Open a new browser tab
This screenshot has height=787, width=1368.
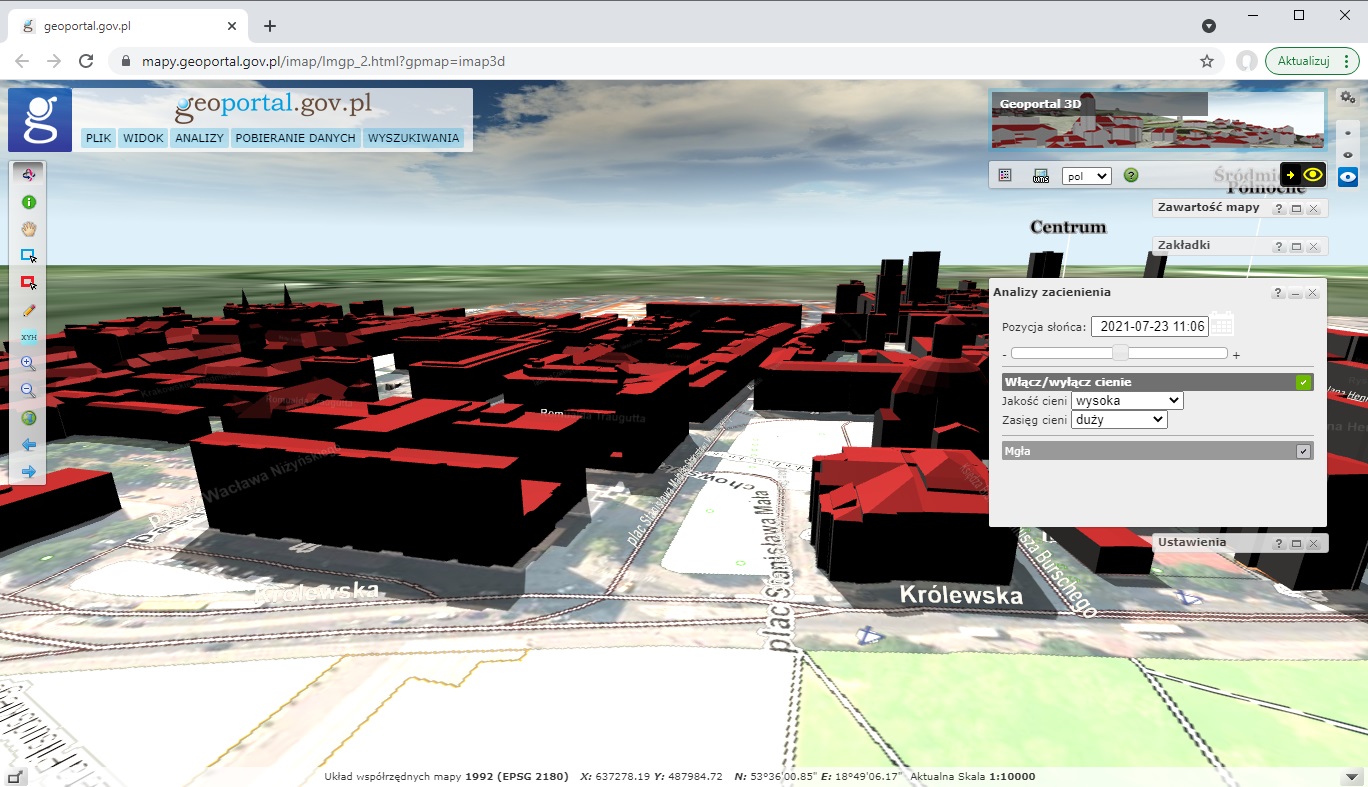pyautogui.click(x=269, y=26)
